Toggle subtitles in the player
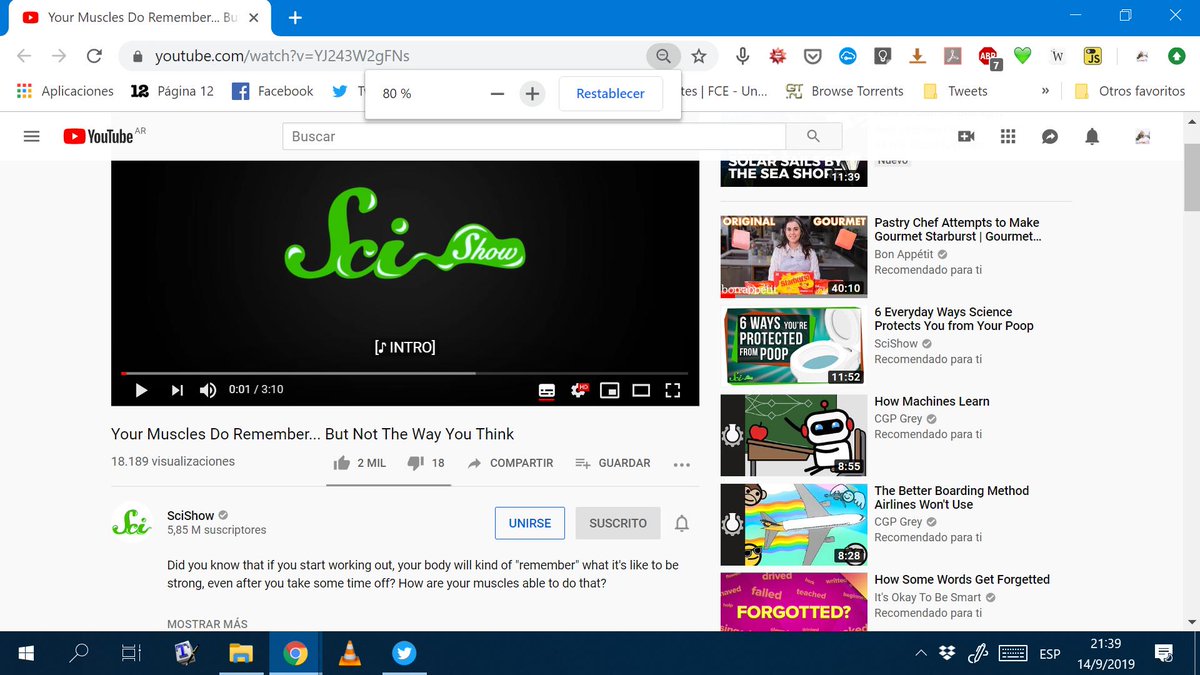Viewport: 1200px width, 675px height. click(546, 390)
